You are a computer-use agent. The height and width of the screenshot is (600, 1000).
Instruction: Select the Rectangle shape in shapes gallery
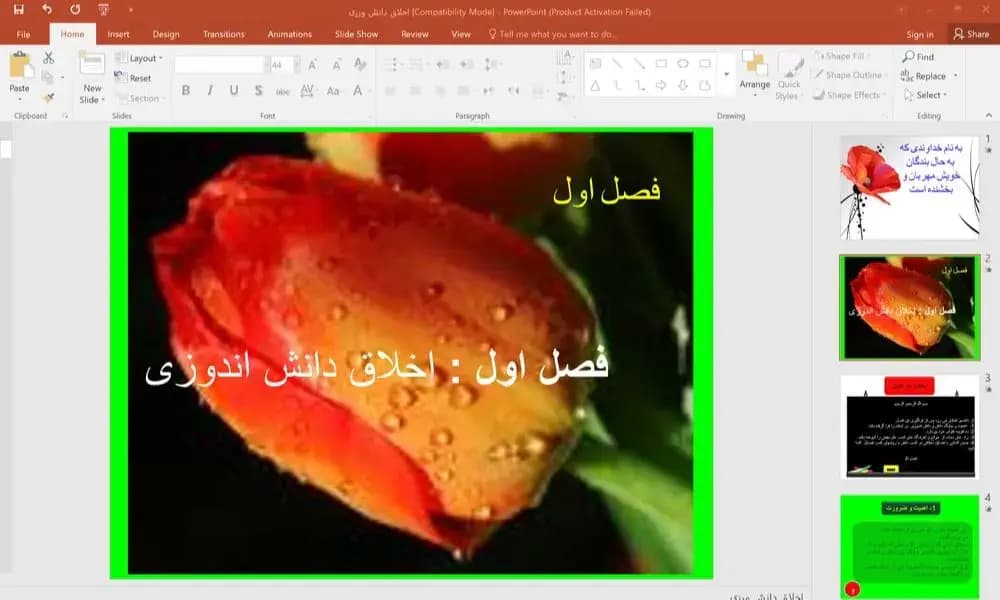[661, 64]
